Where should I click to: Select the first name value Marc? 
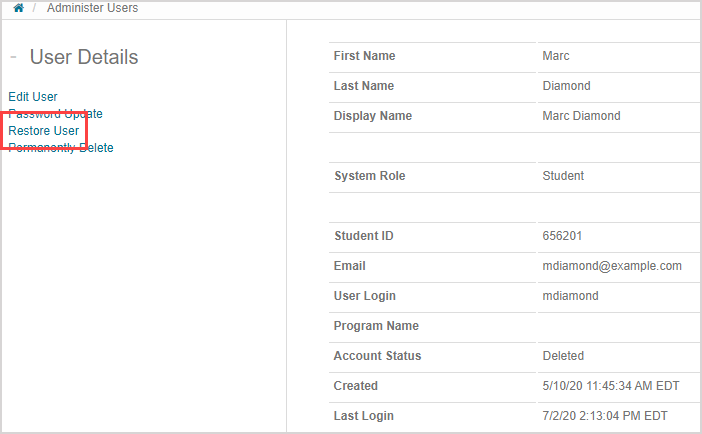point(556,56)
